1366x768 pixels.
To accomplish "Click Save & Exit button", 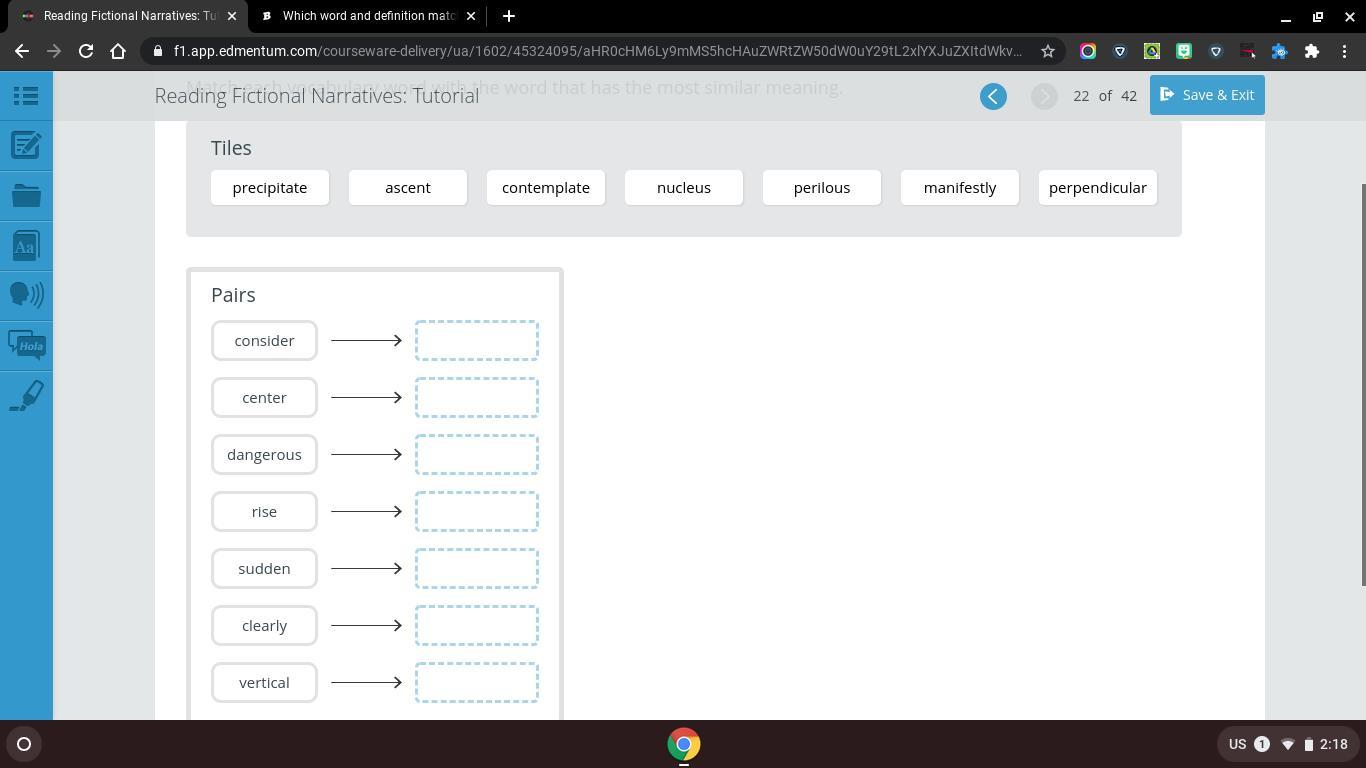I will pyautogui.click(x=1207, y=95).
